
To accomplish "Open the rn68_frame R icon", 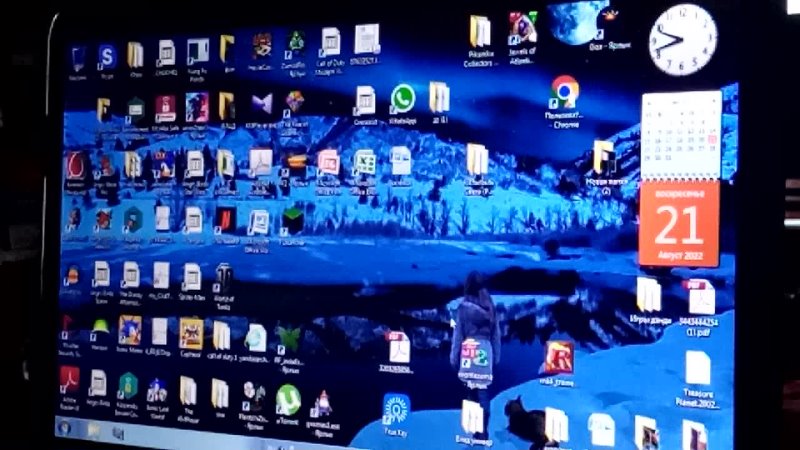I will (559, 357).
